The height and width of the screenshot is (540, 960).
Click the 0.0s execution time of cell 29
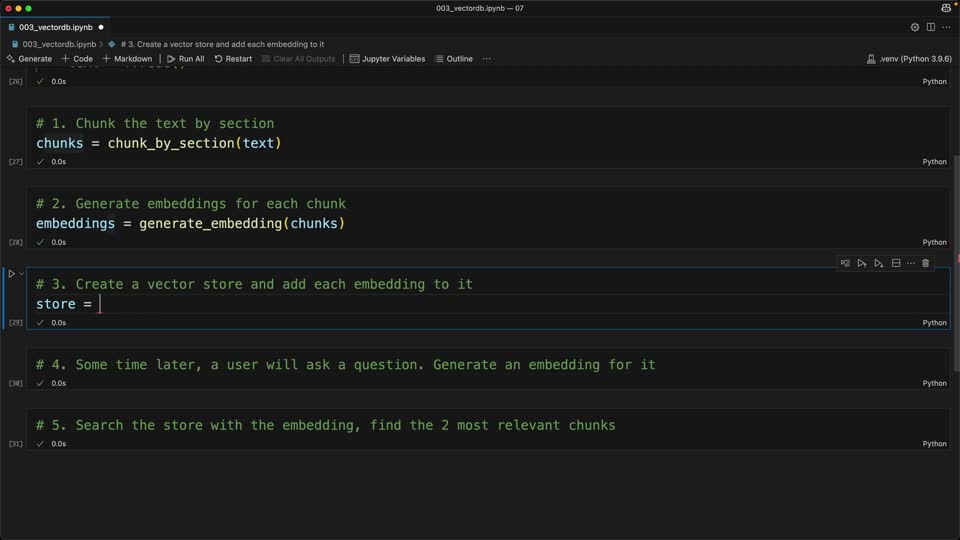point(59,323)
